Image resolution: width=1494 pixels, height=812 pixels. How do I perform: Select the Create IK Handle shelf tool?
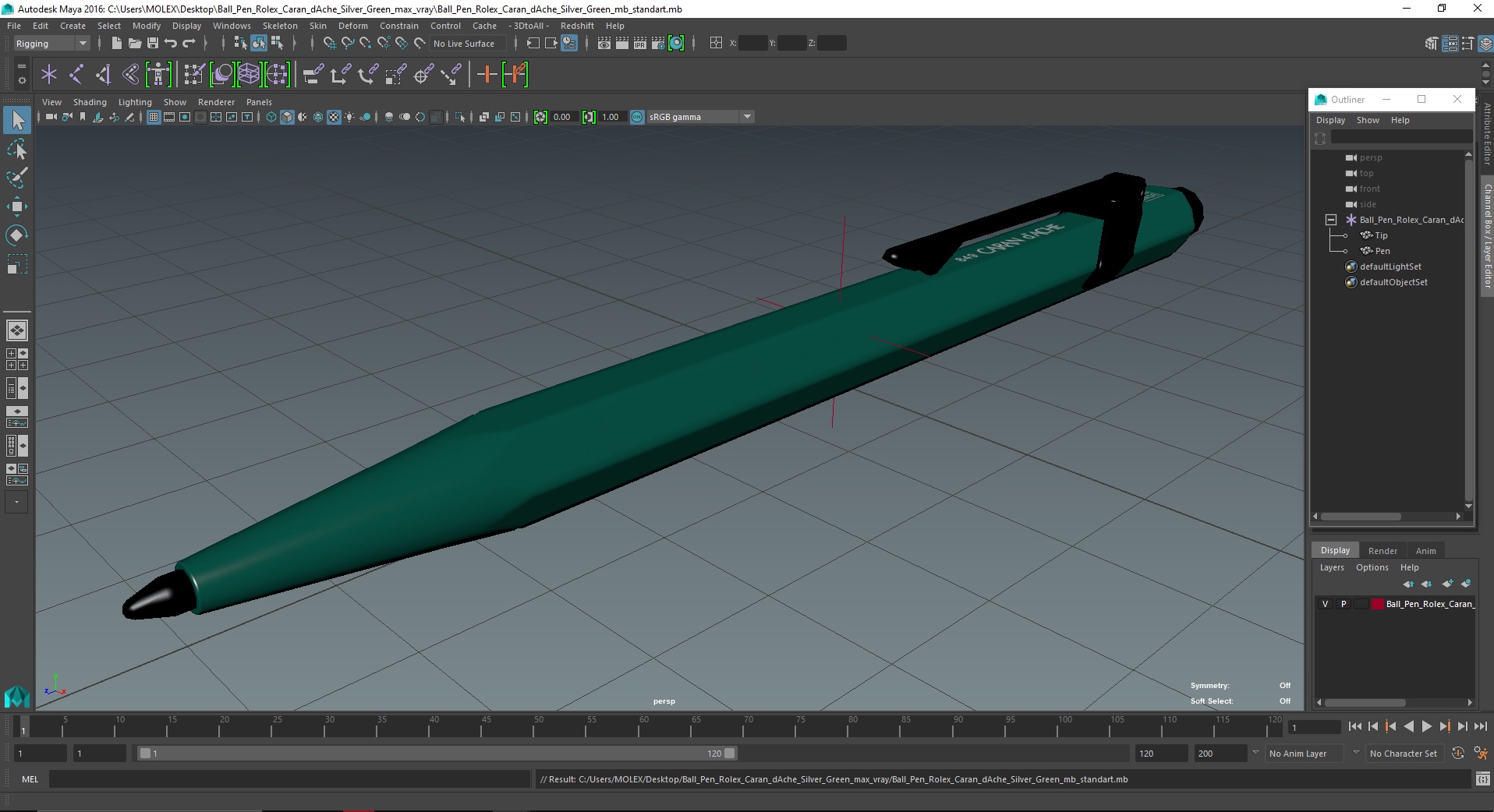(103, 75)
